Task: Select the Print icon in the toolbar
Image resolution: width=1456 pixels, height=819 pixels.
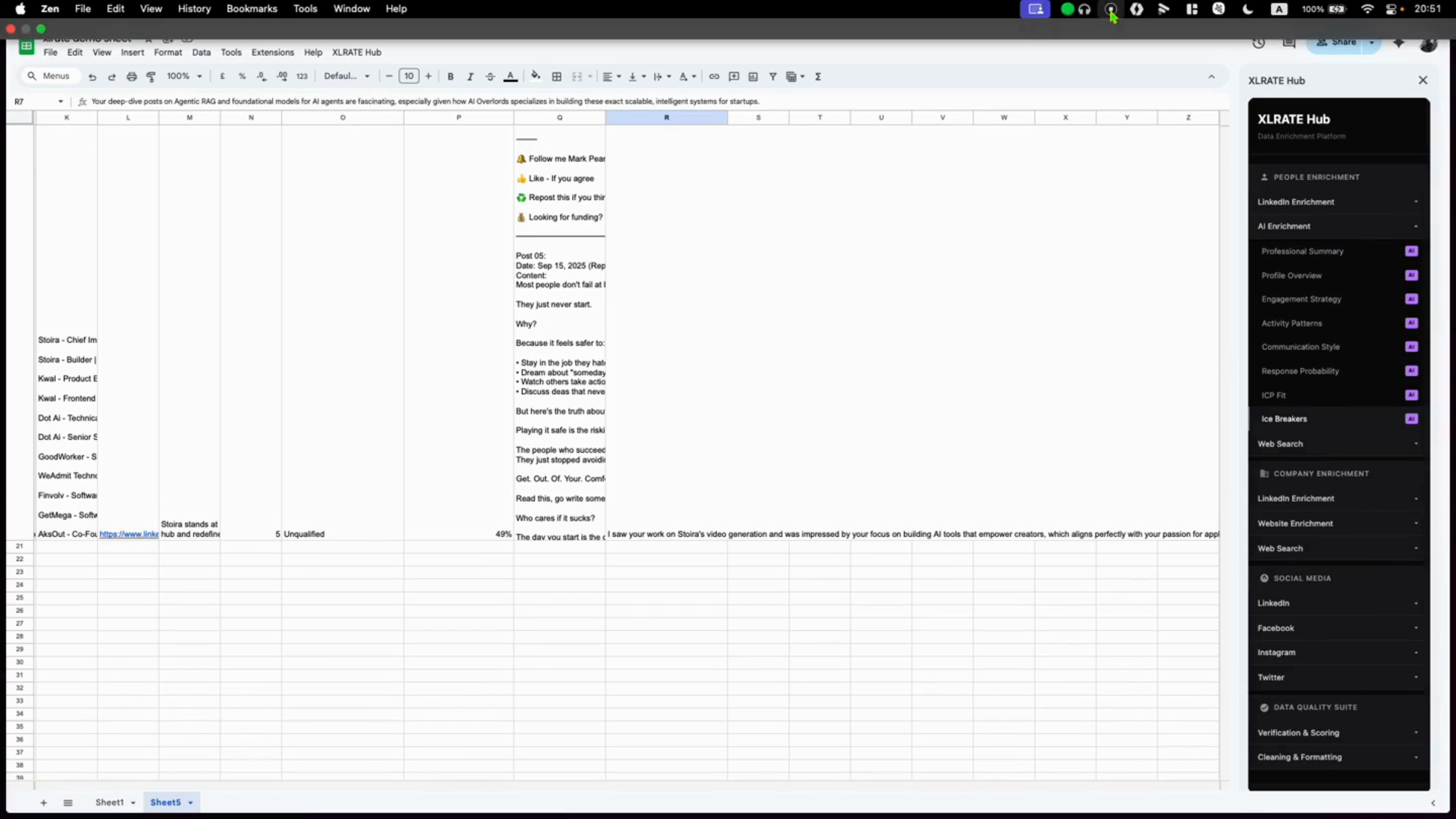Action: (x=131, y=76)
